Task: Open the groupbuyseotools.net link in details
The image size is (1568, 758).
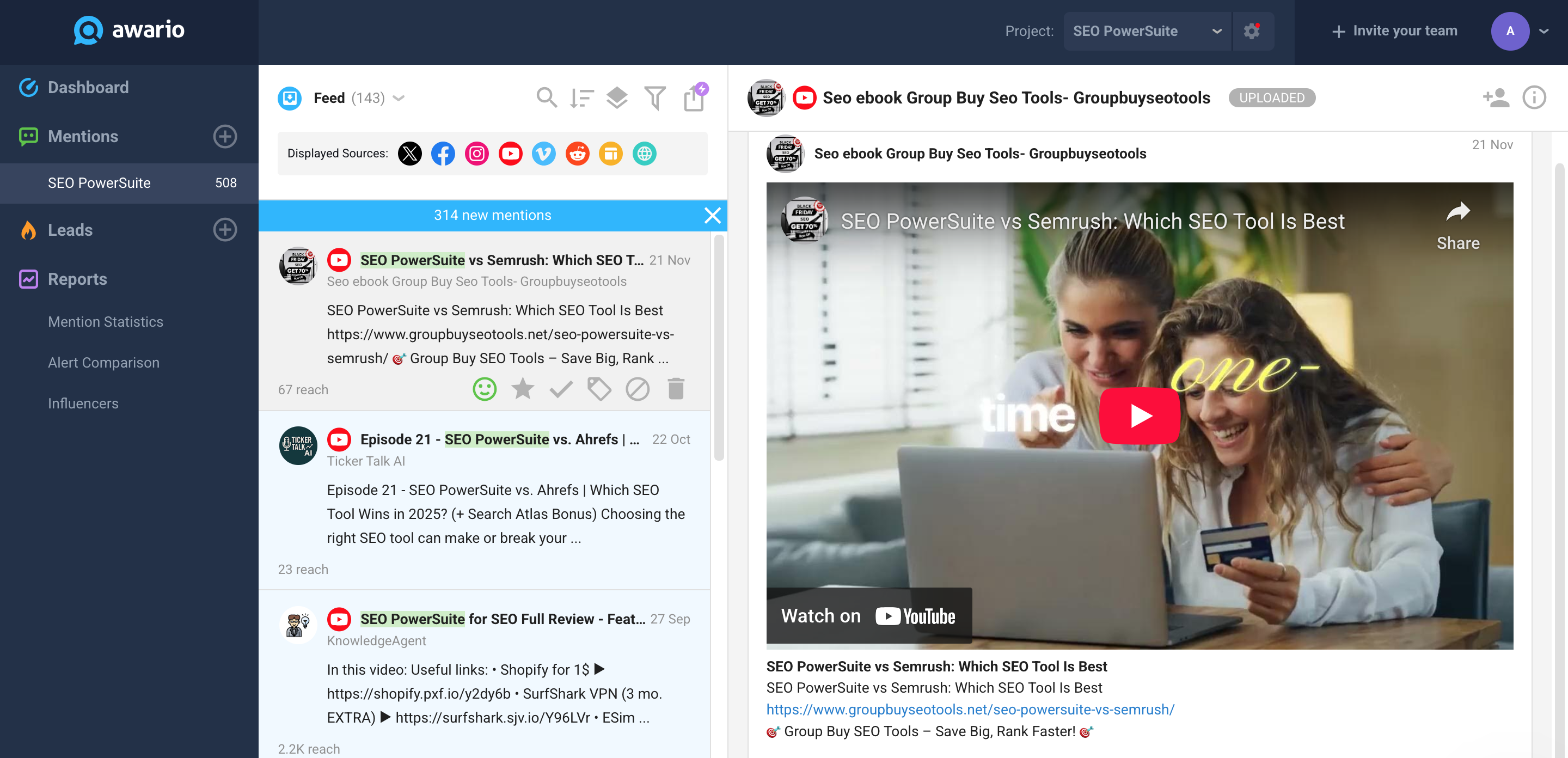Action: pos(970,710)
